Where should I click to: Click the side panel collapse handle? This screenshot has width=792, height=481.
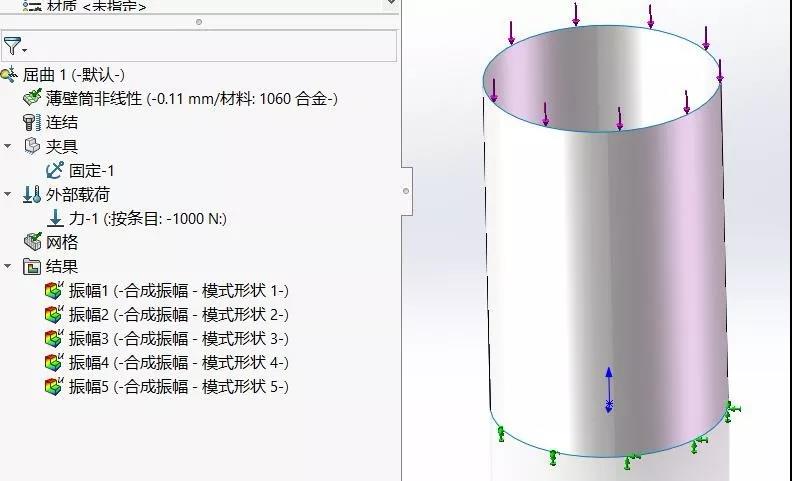[405, 190]
